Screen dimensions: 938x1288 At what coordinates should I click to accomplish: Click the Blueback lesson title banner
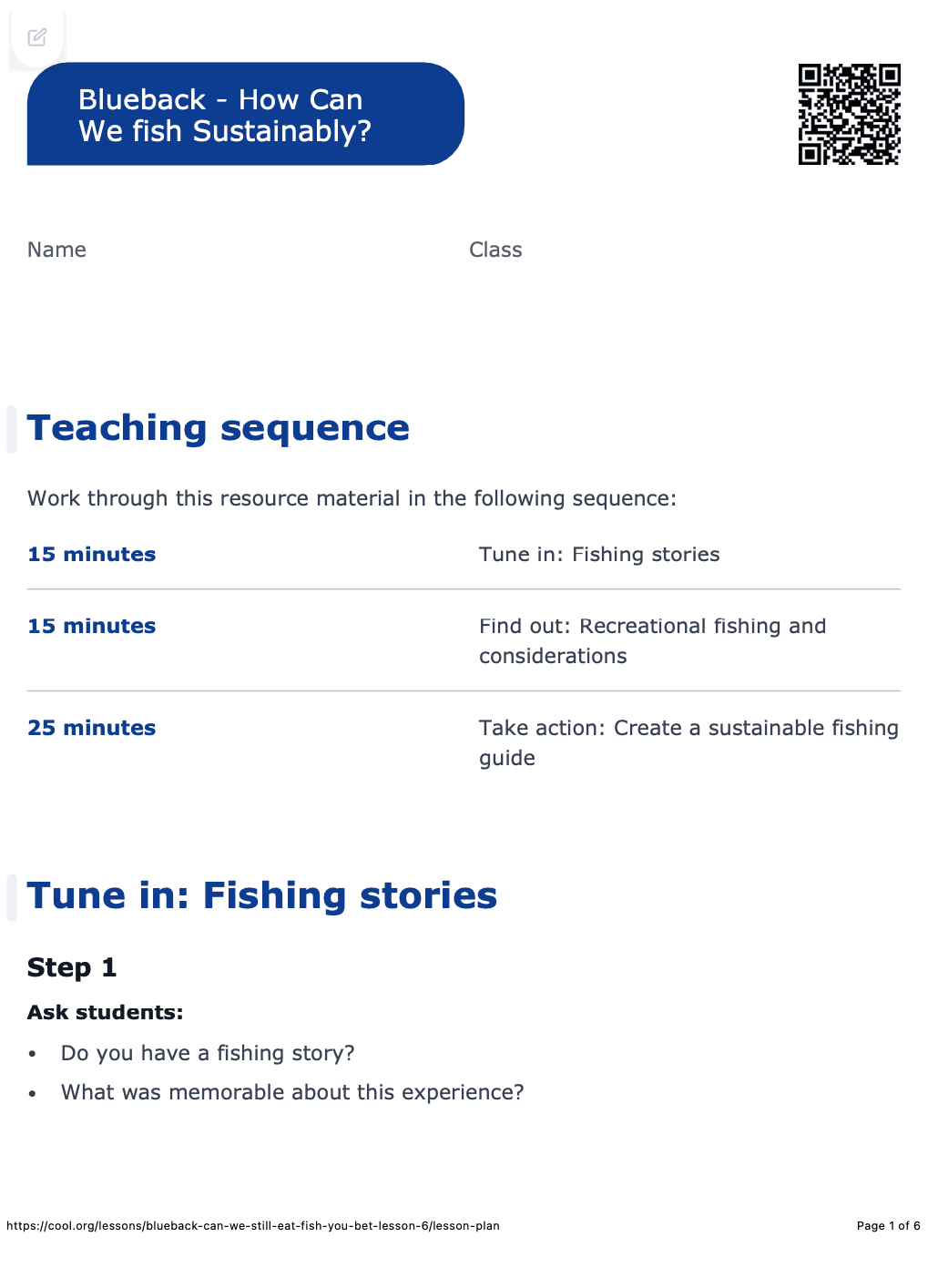pyautogui.click(x=245, y=115)
